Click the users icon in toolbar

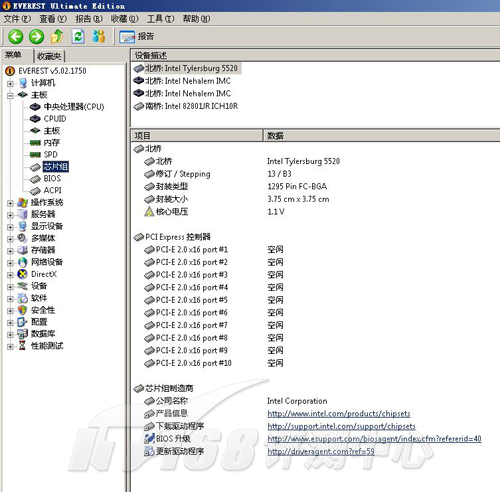(x=99, y=36)
